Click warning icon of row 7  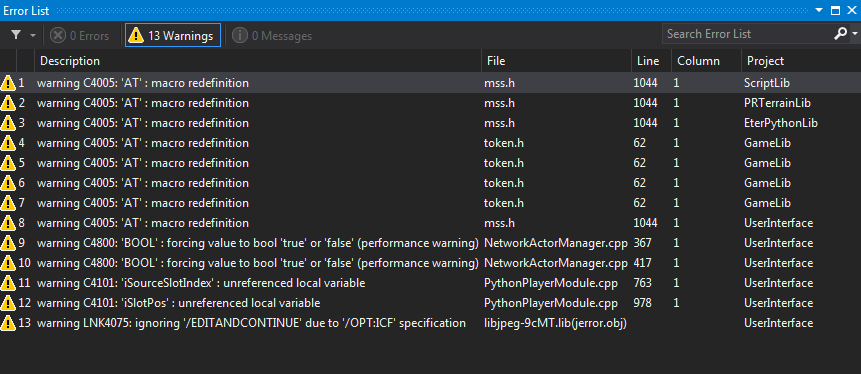8,203
